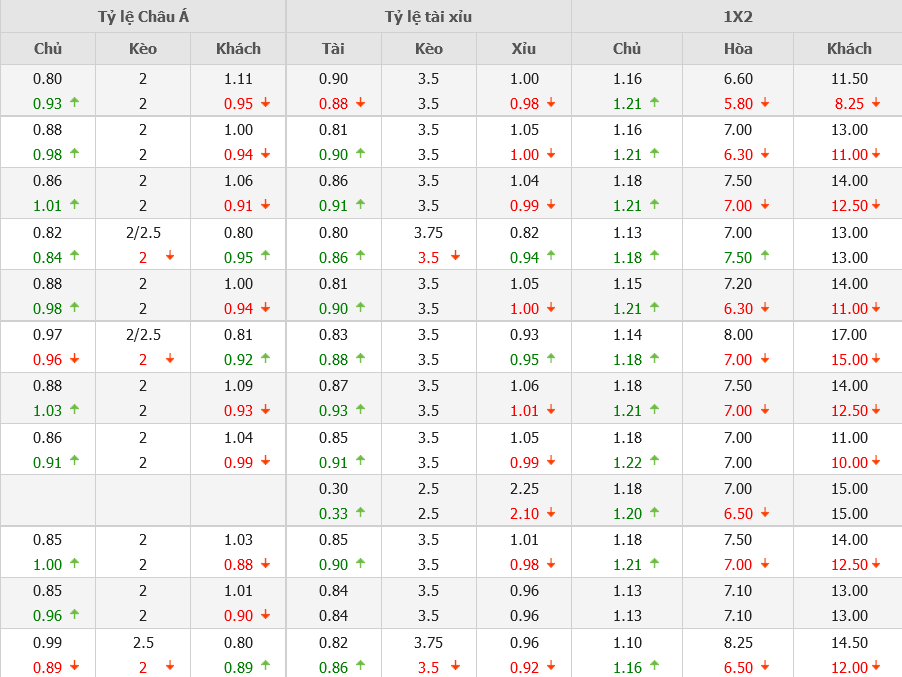Click the Hòa column header
902x677 pixels.
[x=738, y=48]
